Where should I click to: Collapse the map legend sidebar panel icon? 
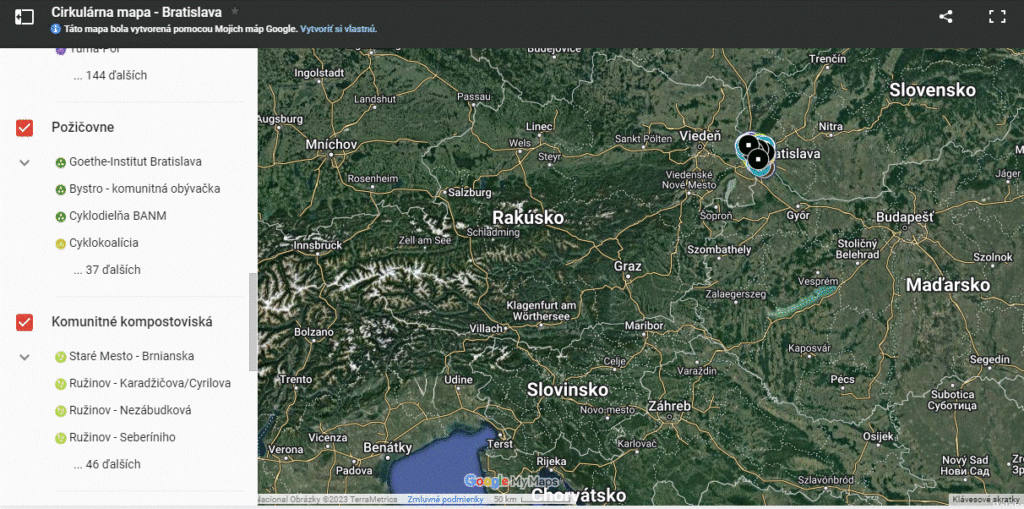coord(24,17)
